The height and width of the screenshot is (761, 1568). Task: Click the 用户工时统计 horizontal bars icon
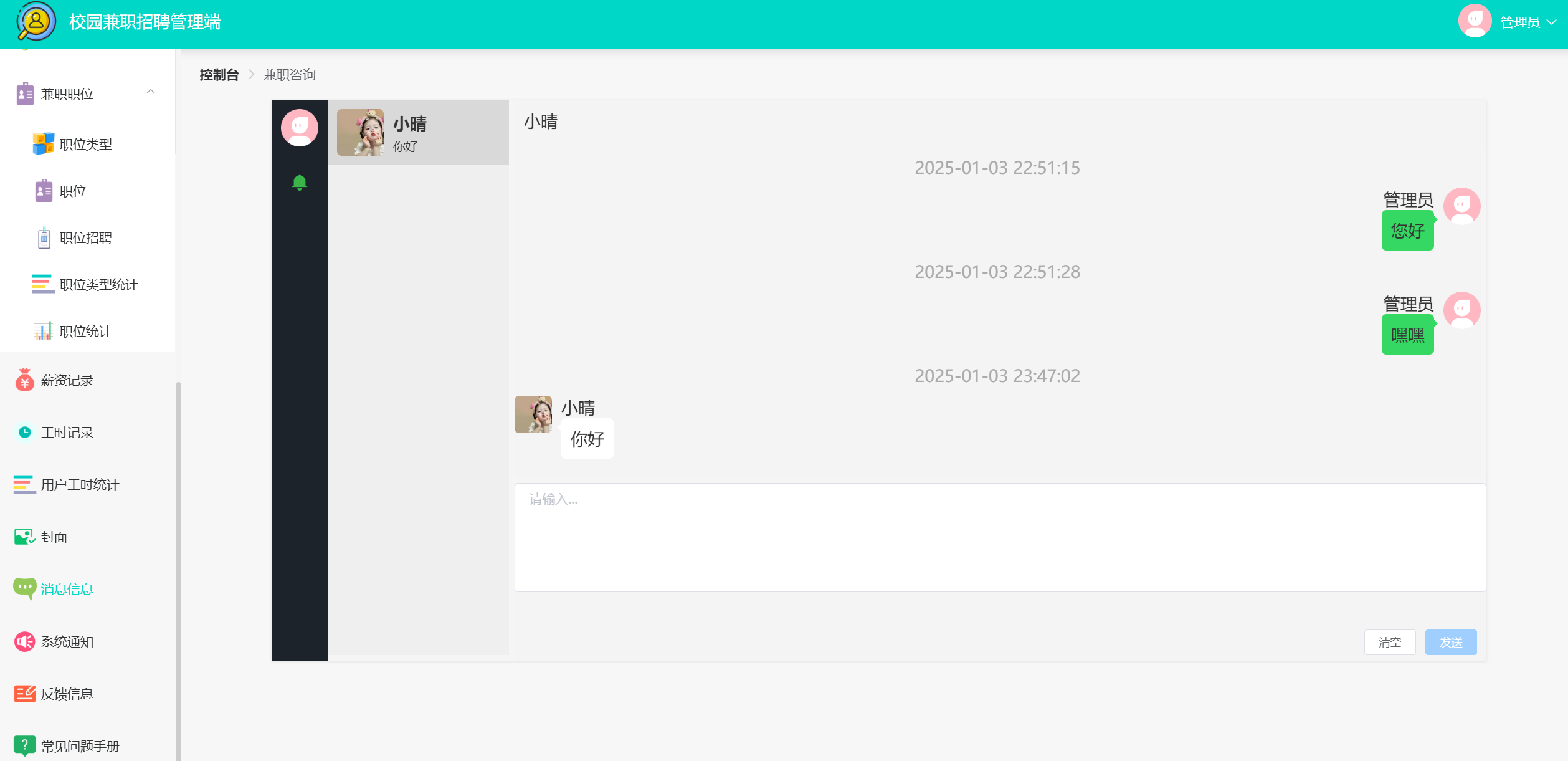[24, 484]
